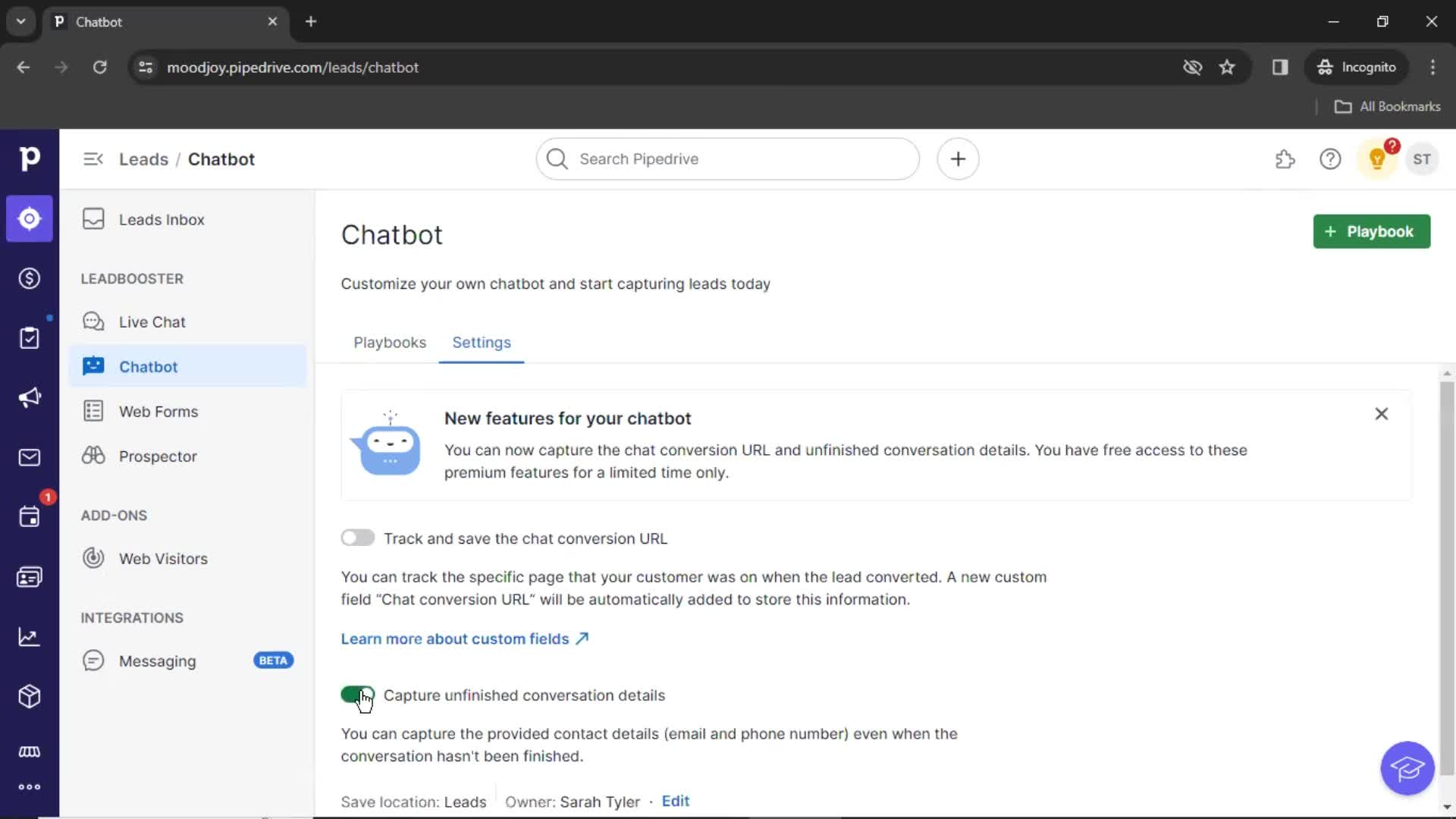The height and width of the screenshot is (819, 1456).
Task: Switch to Playbooks tab
Action: [x=390, y=342]
